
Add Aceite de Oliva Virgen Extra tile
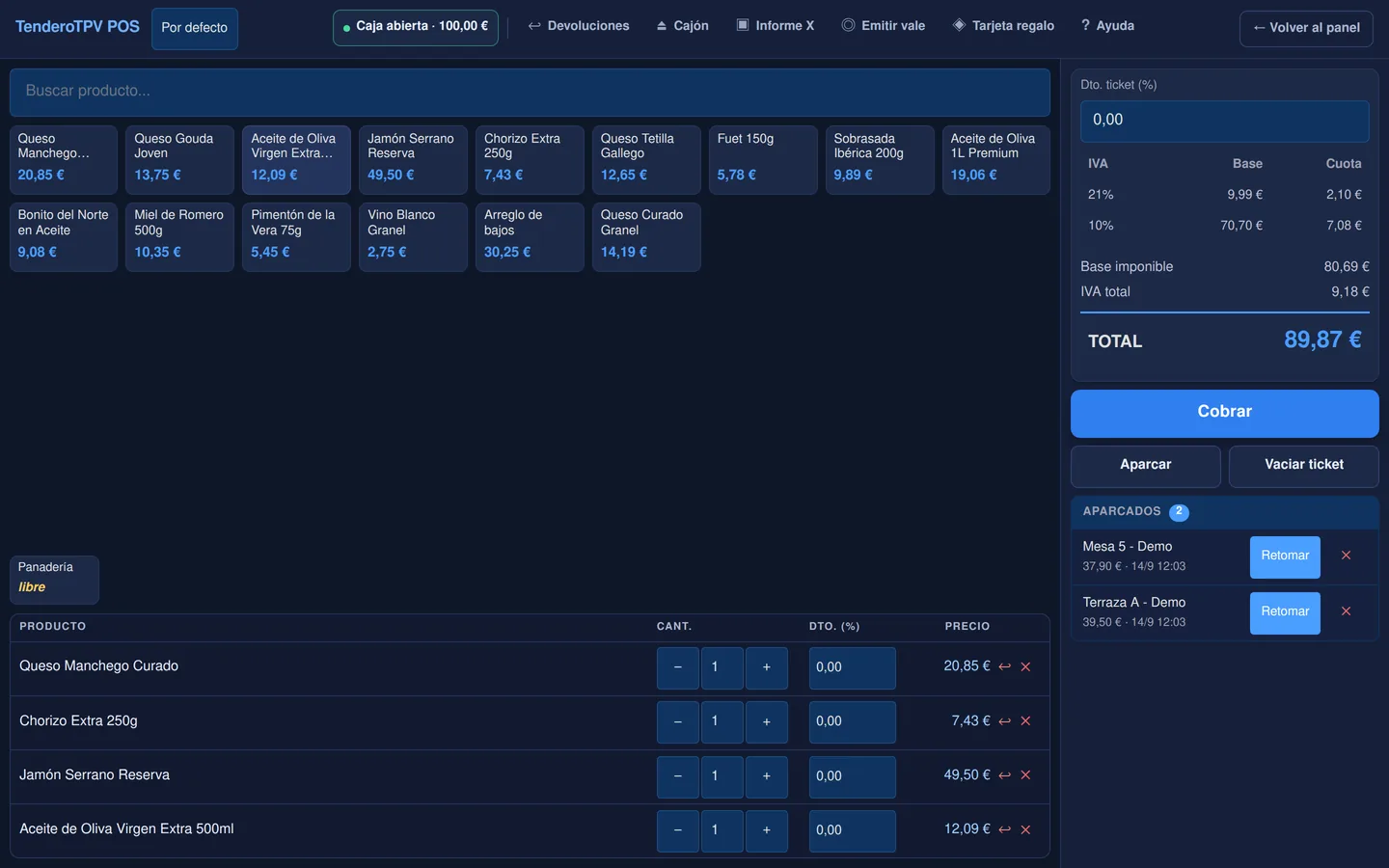pos(296,160)
